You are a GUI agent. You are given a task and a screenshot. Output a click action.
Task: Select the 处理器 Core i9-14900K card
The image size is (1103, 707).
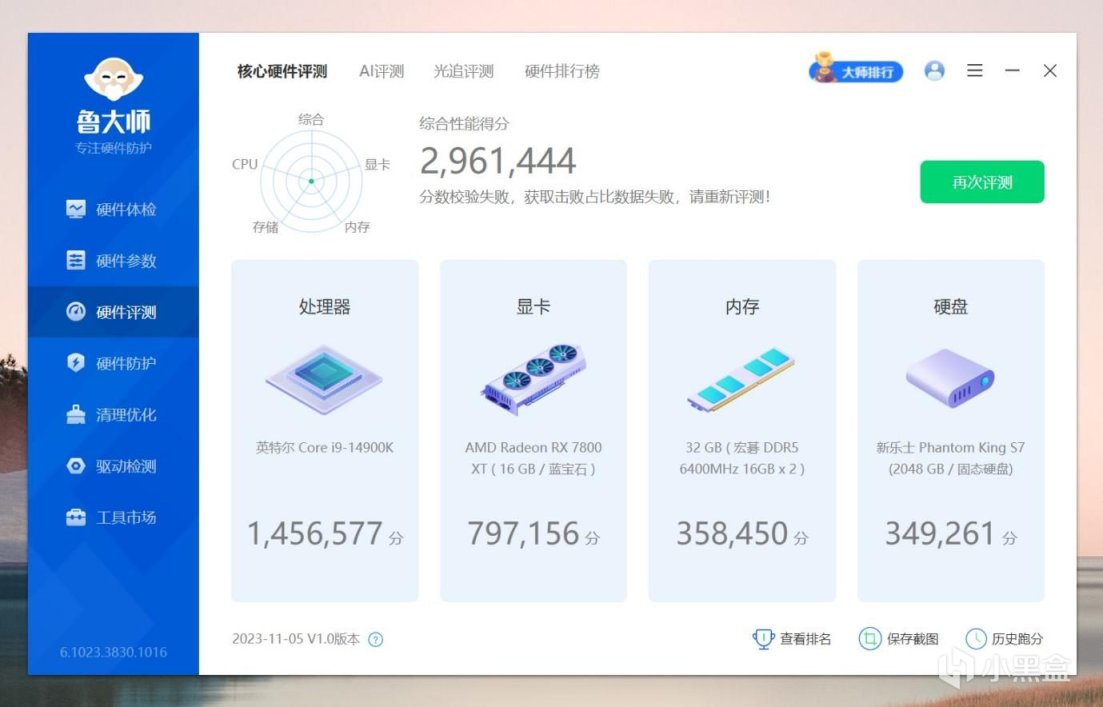click(325, 431)
